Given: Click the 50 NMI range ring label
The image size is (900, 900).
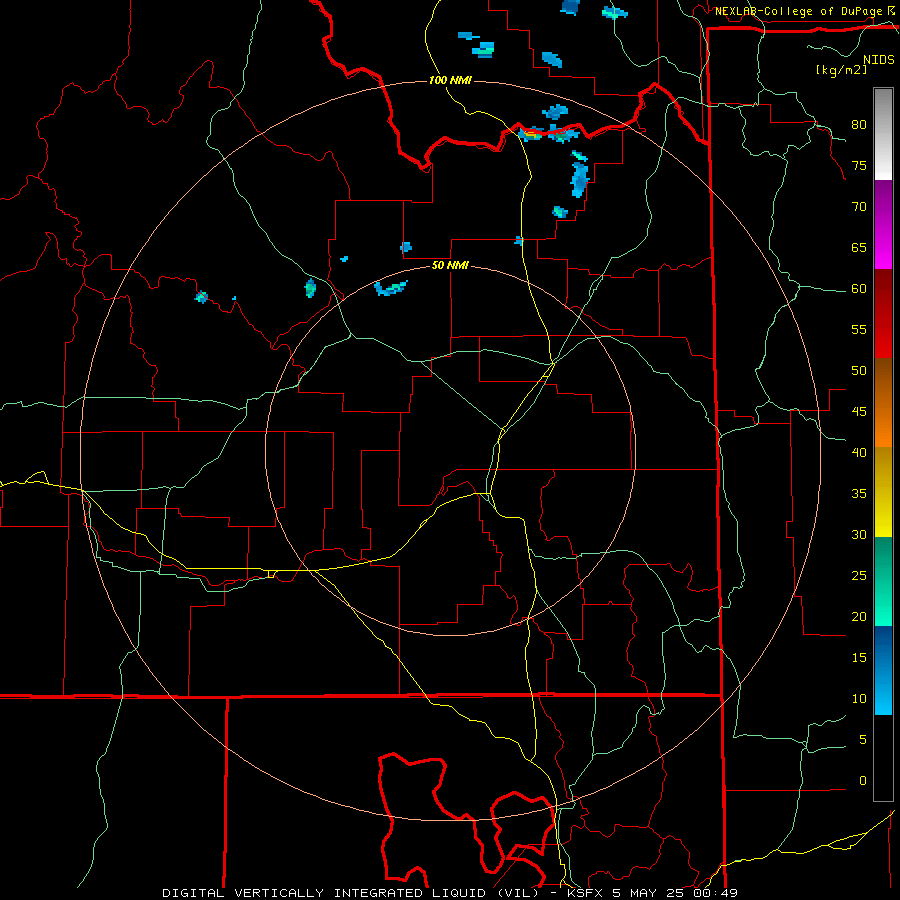Looking at the screenshot, I should click(450, 265).
